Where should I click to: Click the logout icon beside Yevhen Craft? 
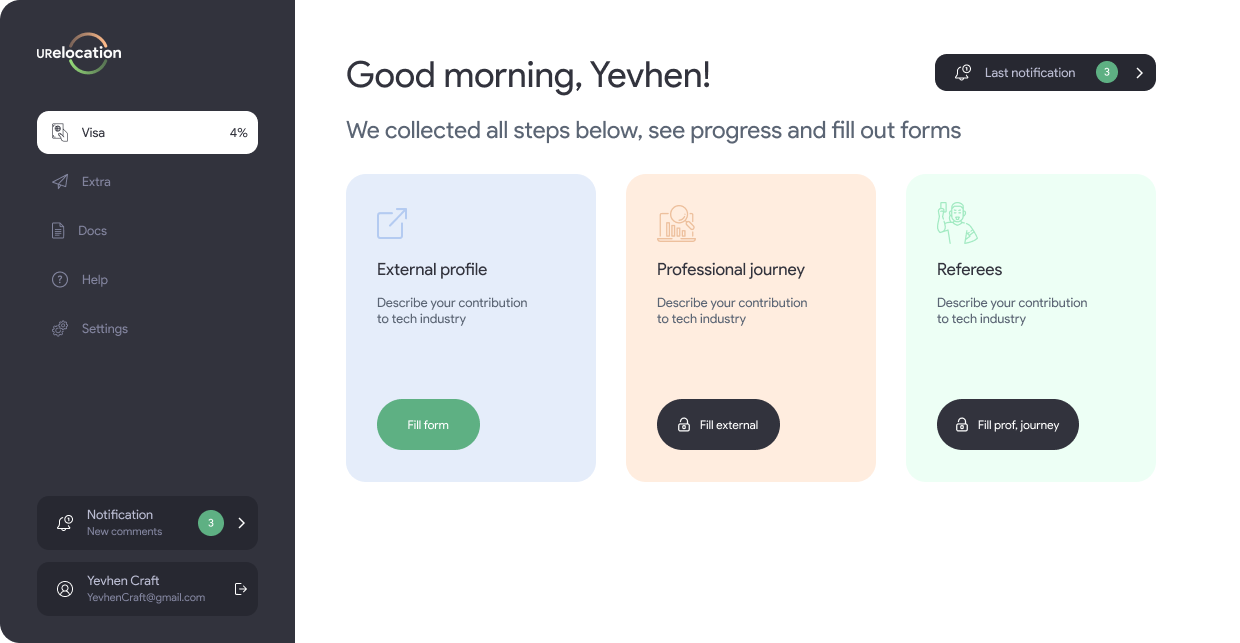click(x=240, y=589)
